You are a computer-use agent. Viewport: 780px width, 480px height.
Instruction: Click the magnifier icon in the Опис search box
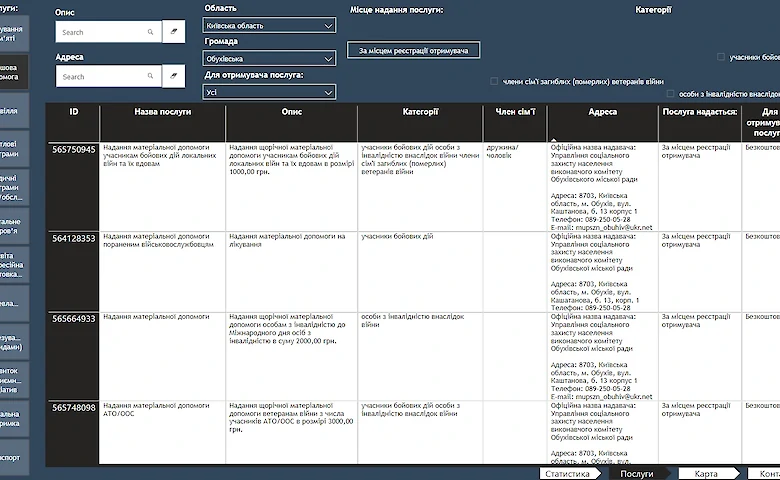click(150, 32)
